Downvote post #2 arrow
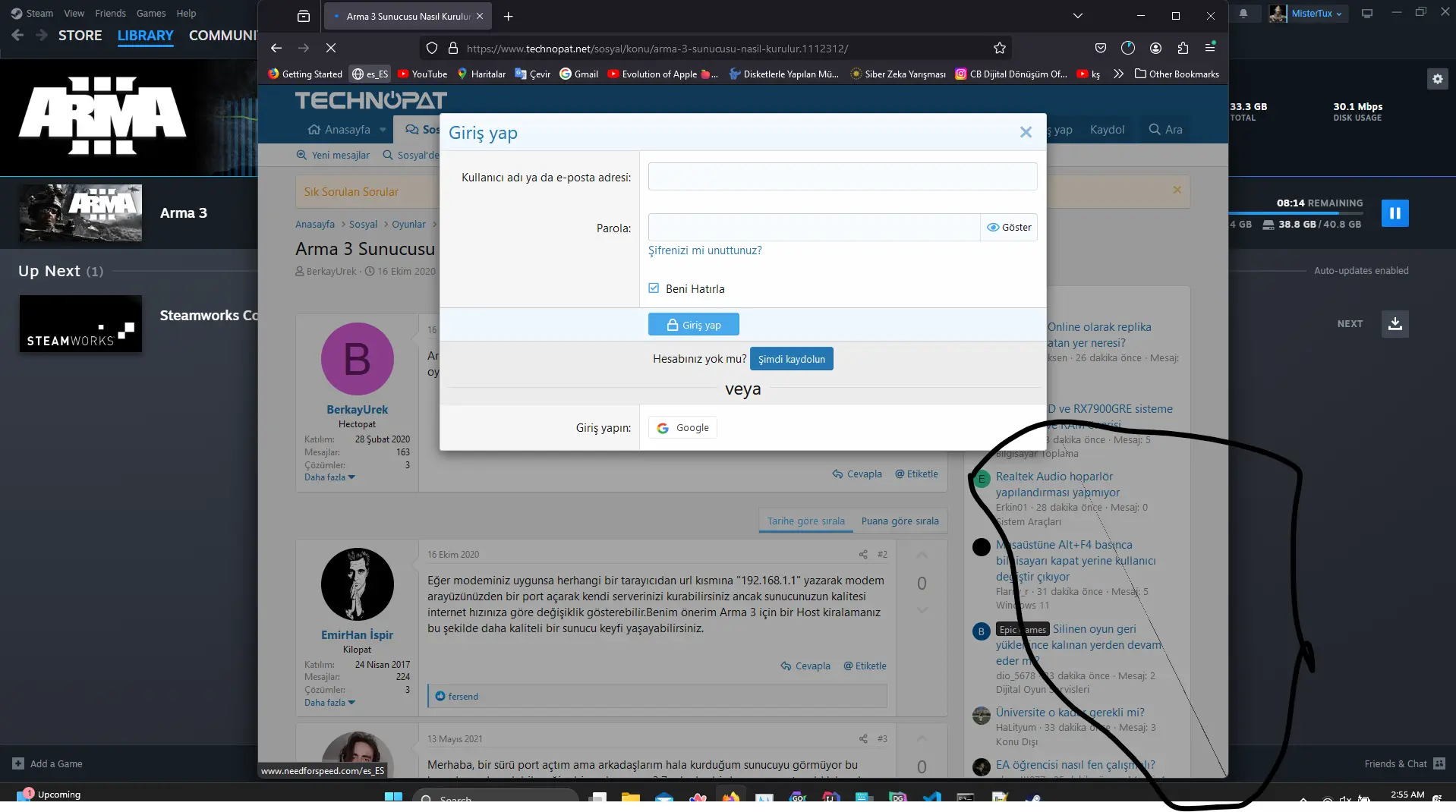 click(922, 610)
